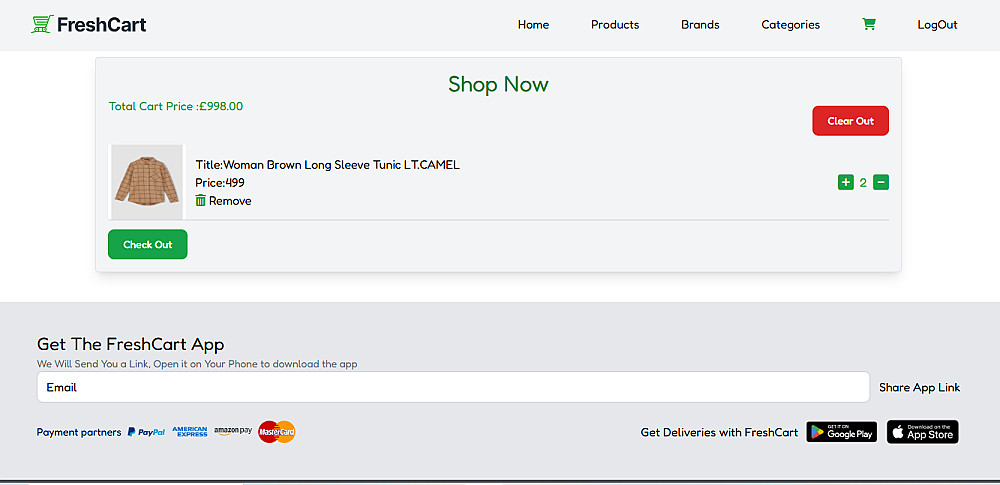Viewport: 1000px width, 485px height.
Task: Open the Google Play store badge
Action: pos(842,432)
